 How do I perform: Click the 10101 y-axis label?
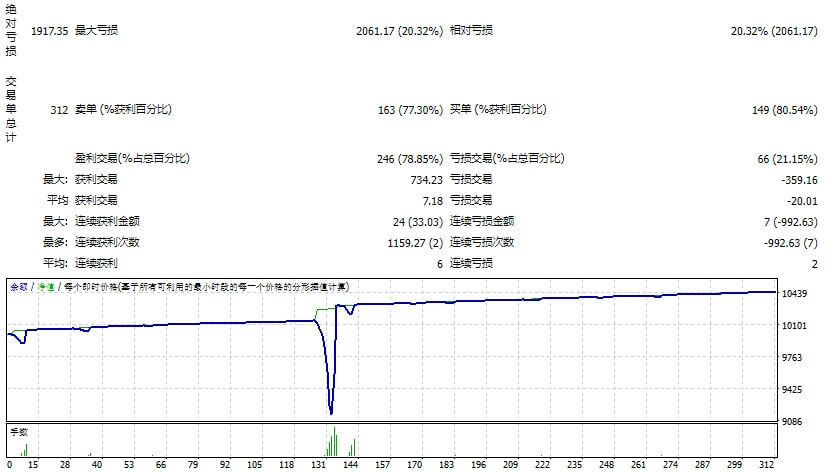794,326
